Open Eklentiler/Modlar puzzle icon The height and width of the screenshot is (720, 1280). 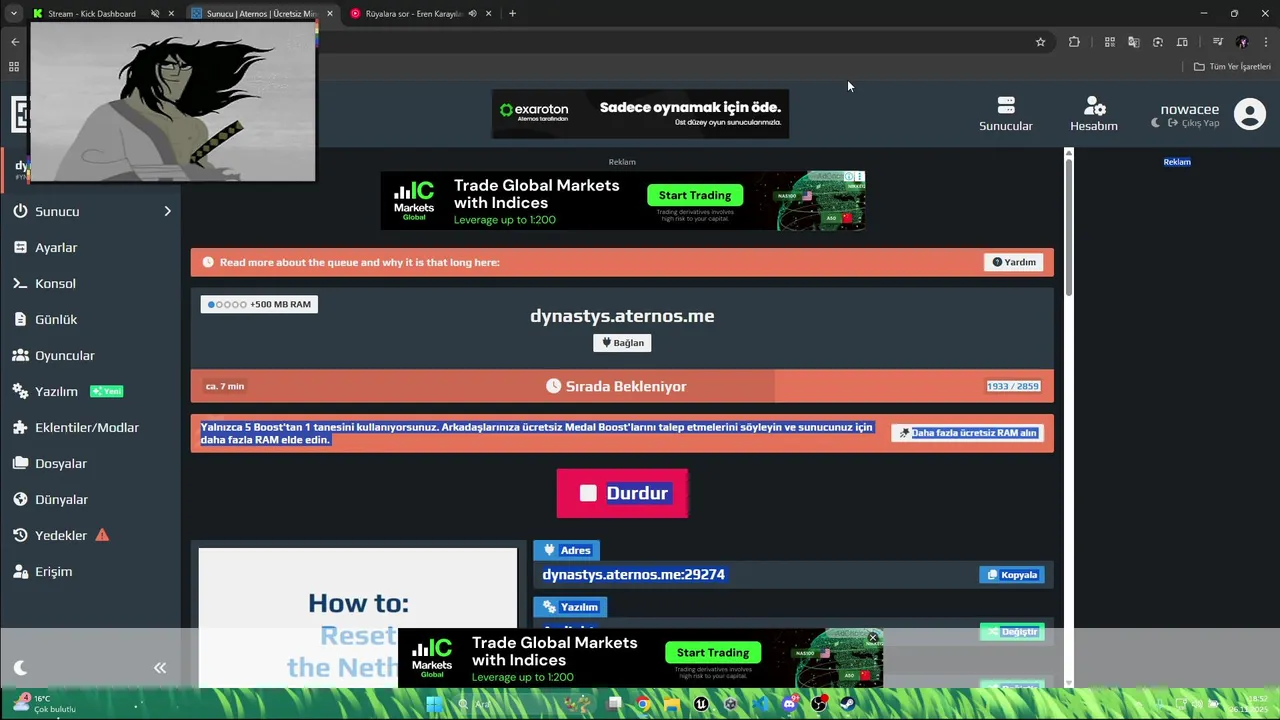pyautogui.click(x=20, y=427)
